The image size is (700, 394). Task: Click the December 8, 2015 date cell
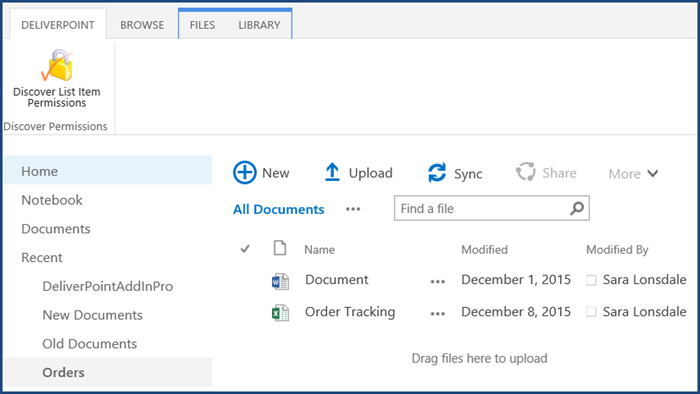coord(516,311)
